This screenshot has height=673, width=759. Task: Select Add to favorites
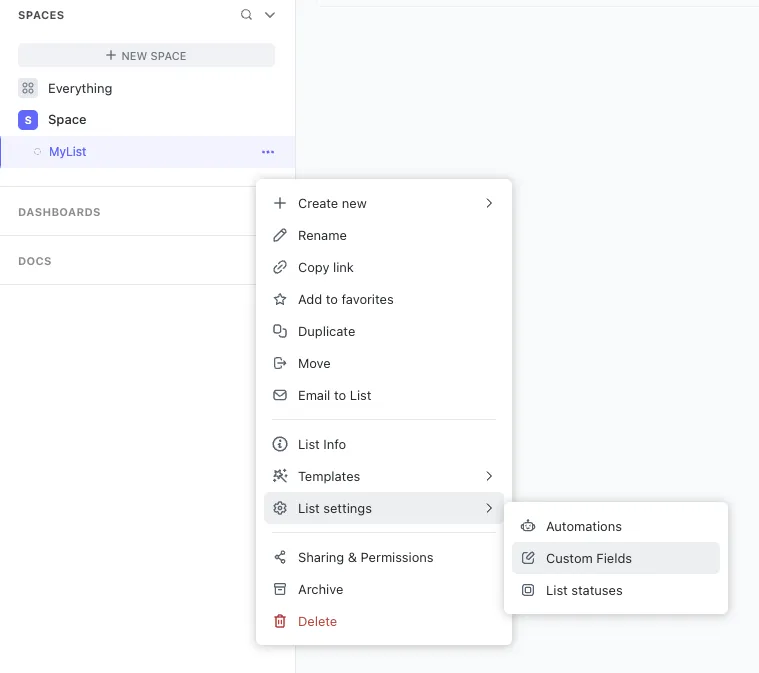(x=383, y=299)
